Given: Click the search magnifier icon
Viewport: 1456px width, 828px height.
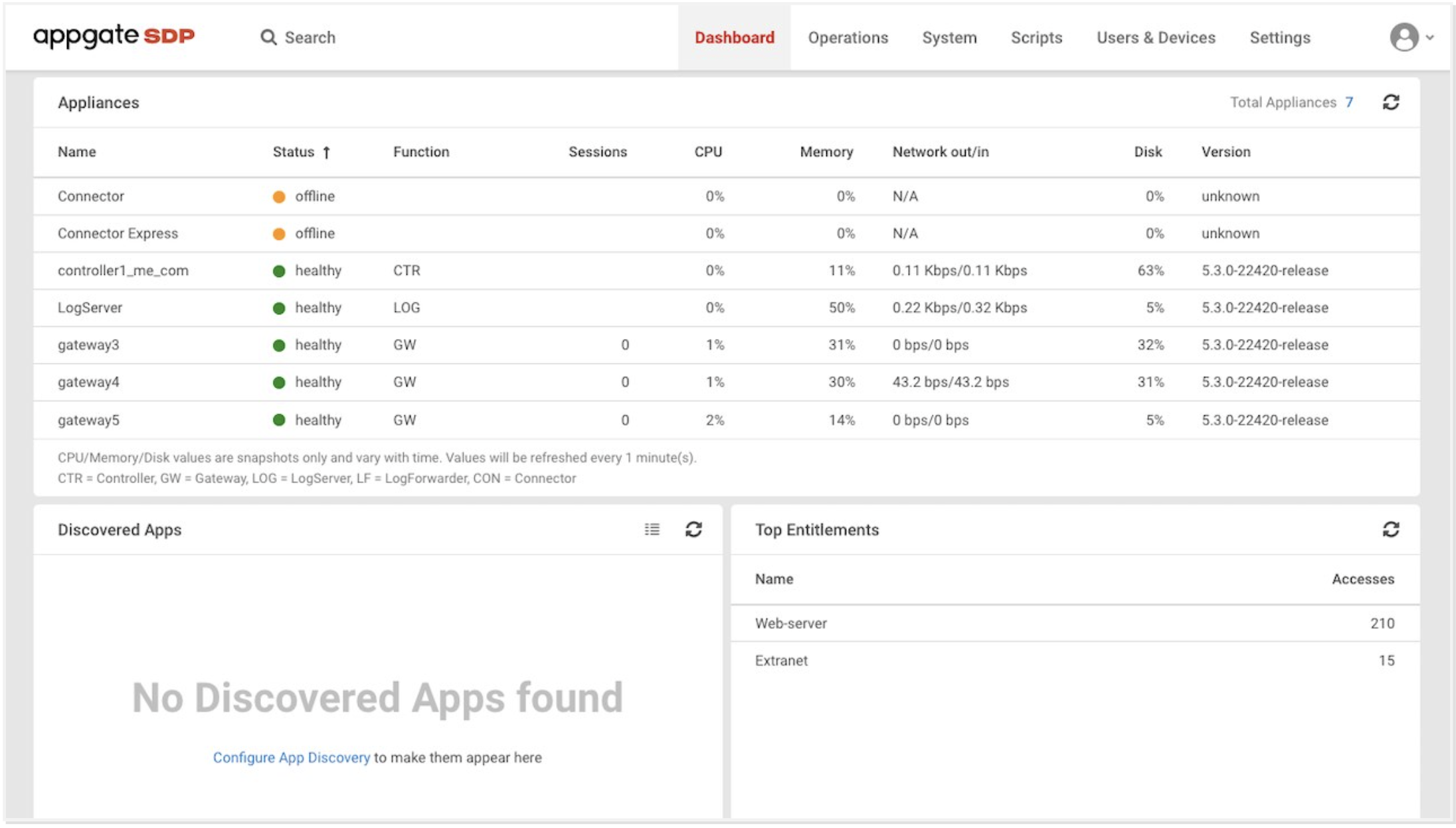Looking at the screenshot, I should click(268, 37).
